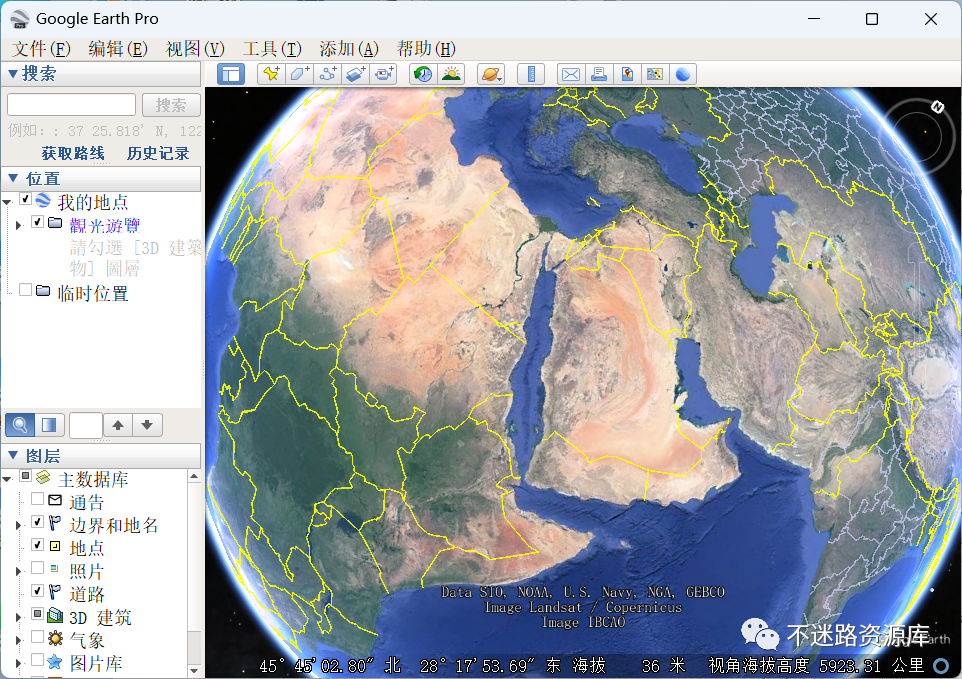Click the streaming status circle in status bar
This screenshot has height=679, width=962.
point(941,666)
